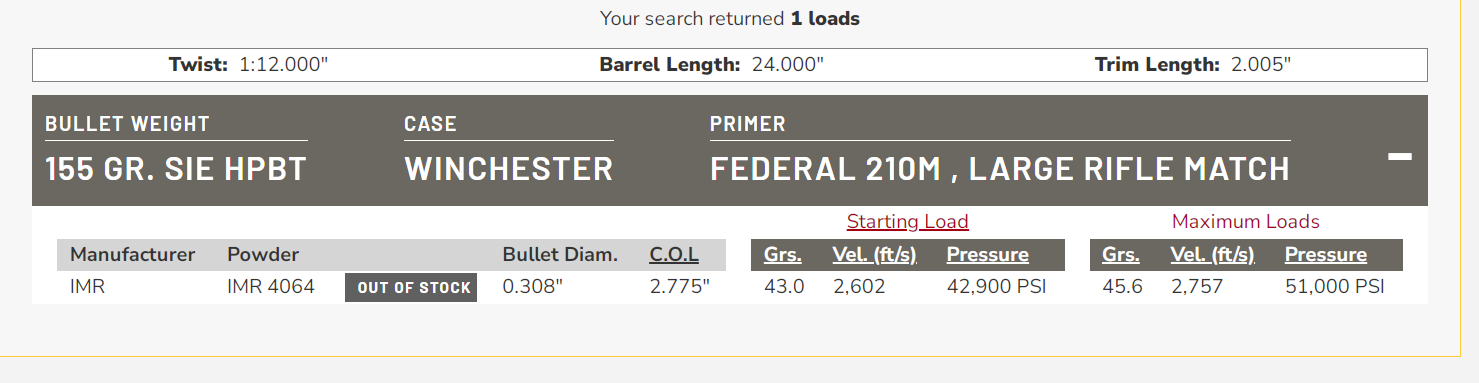Click the IMR 4064 powder name
This screenshot has width=1479, height=383.
[271, 287]
